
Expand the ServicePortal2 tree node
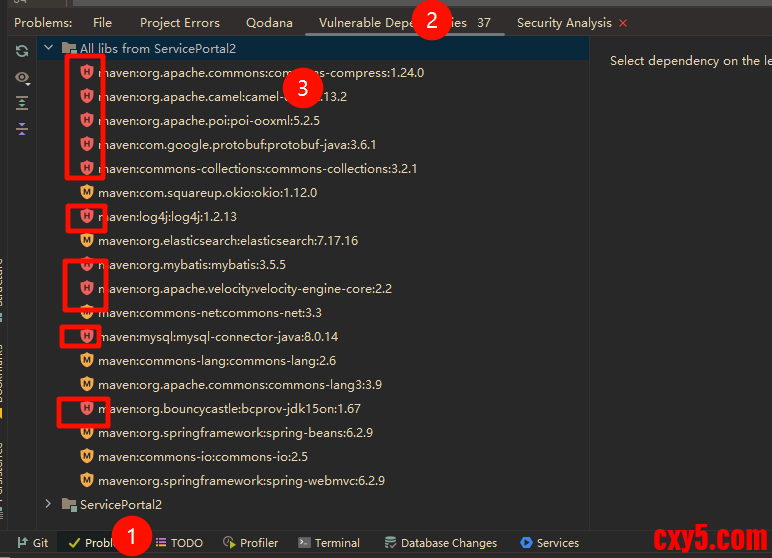(x=48, y=505)
